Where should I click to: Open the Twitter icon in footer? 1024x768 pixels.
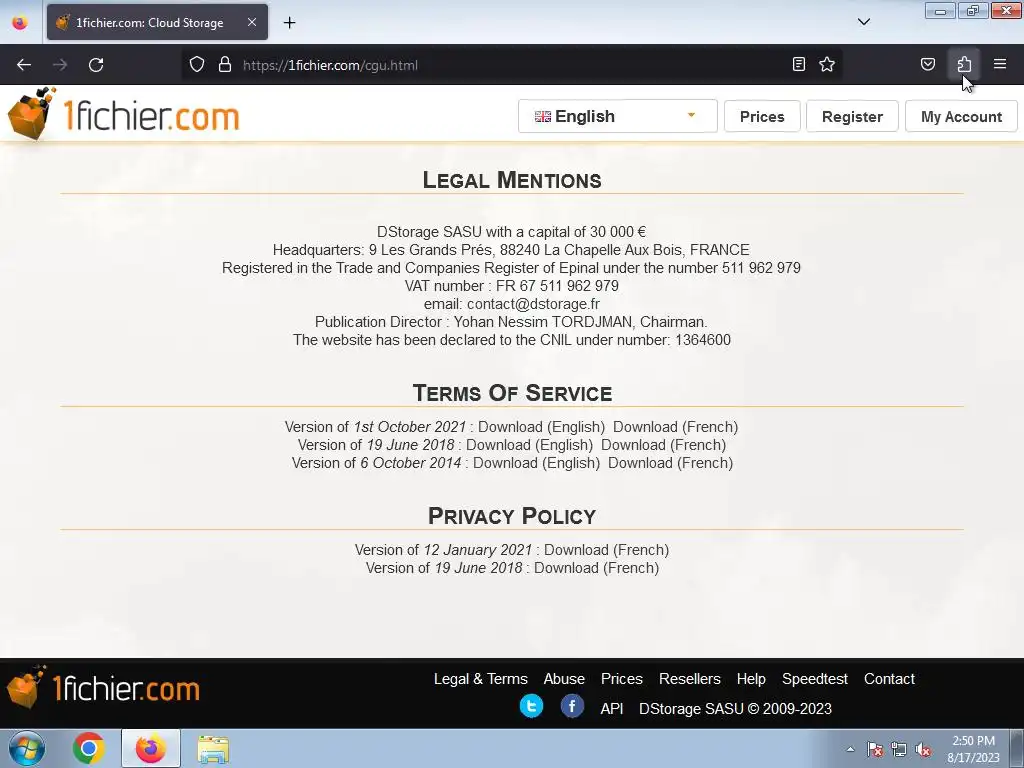point(531,707)
